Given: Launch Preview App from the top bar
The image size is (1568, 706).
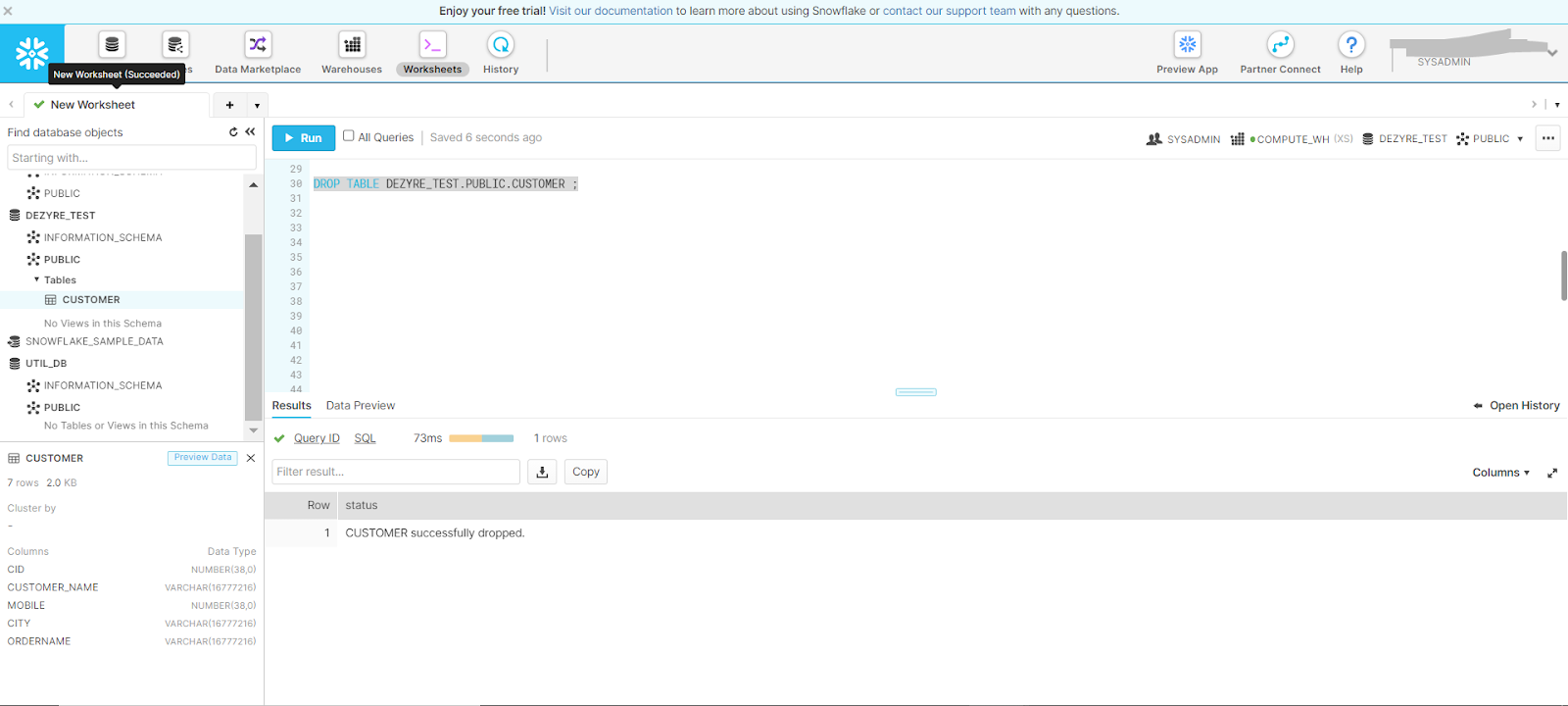Looking at the screenshot, I should tap(1187, 45).
